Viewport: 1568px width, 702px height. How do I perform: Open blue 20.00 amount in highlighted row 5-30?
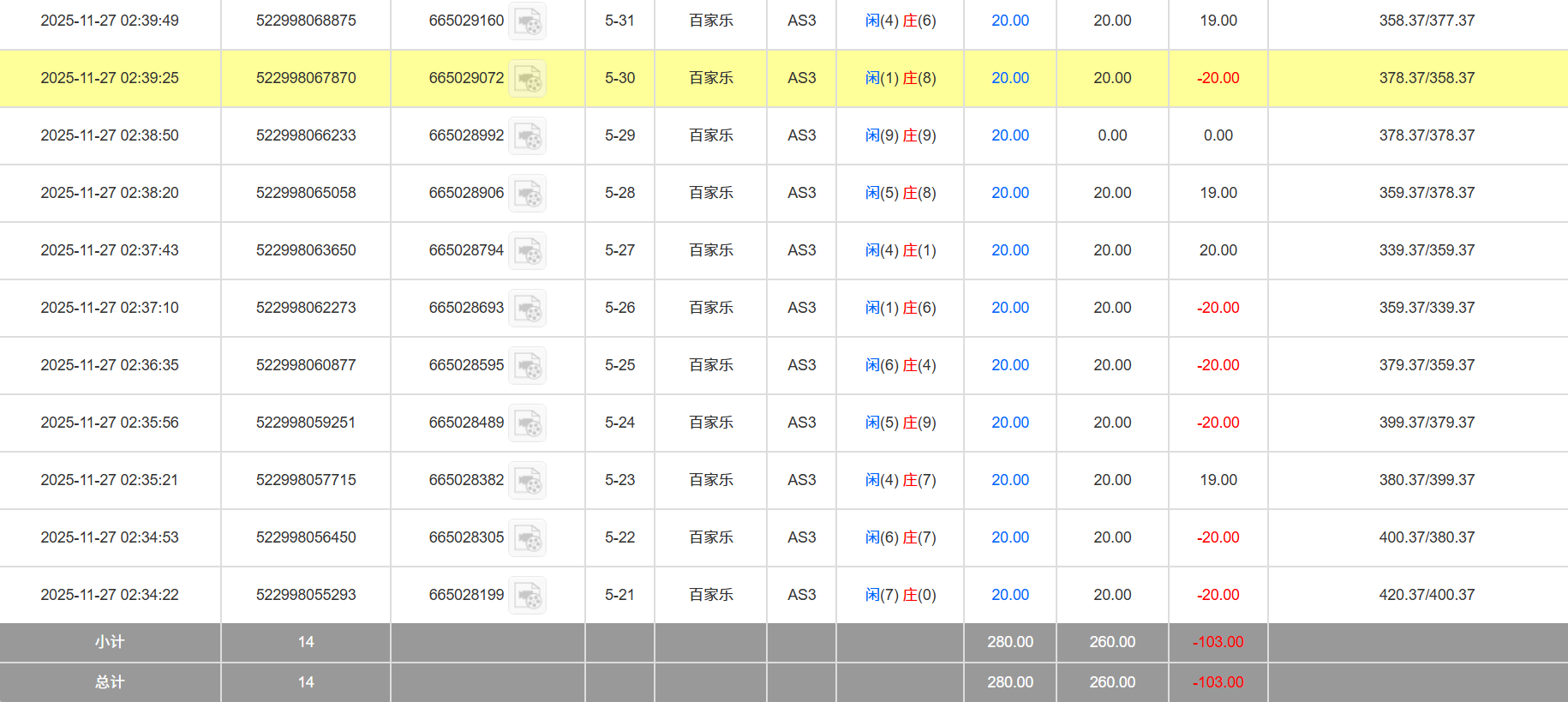tap(1009, 78)
